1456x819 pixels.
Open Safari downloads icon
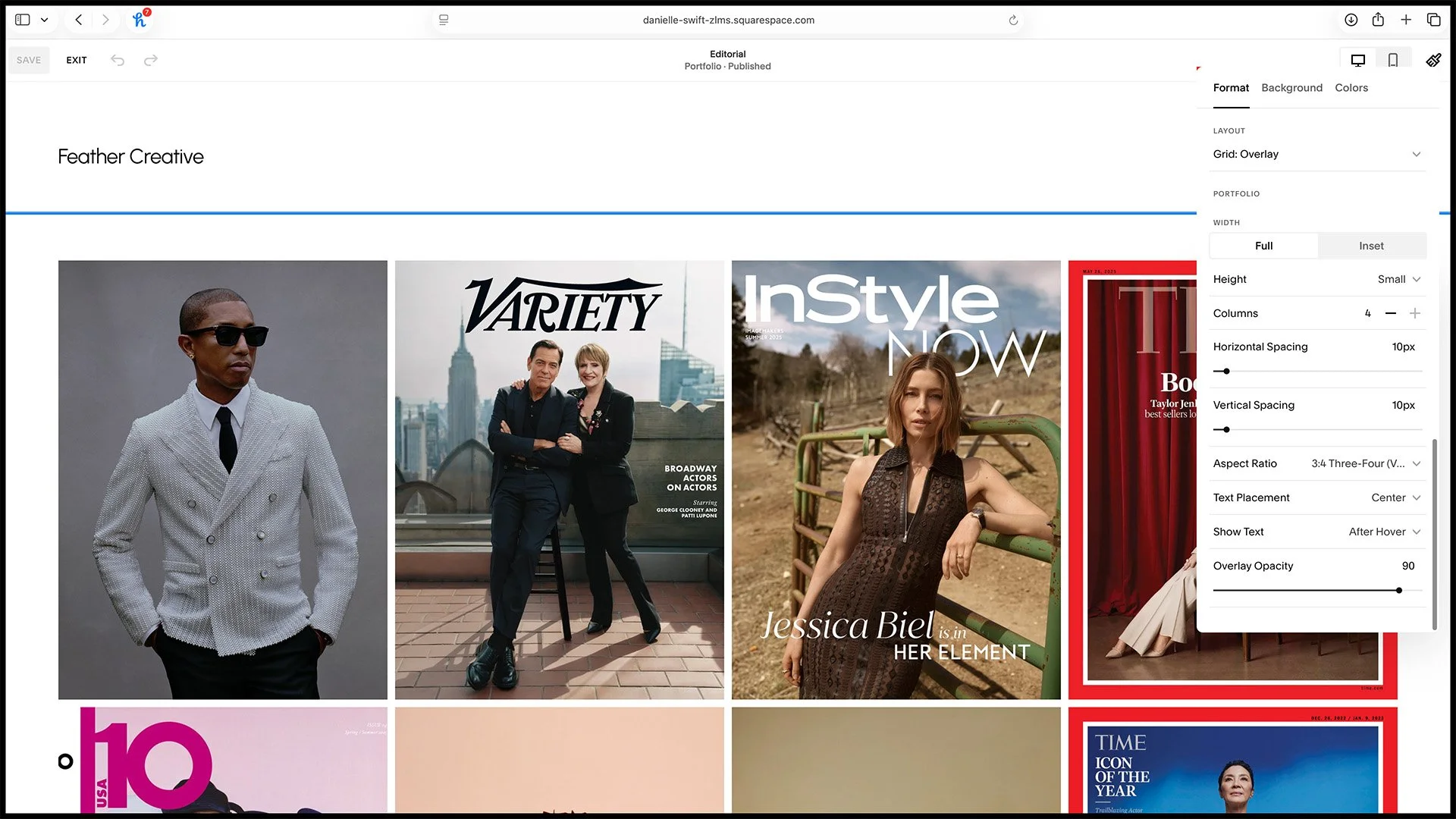(1351, 20)
